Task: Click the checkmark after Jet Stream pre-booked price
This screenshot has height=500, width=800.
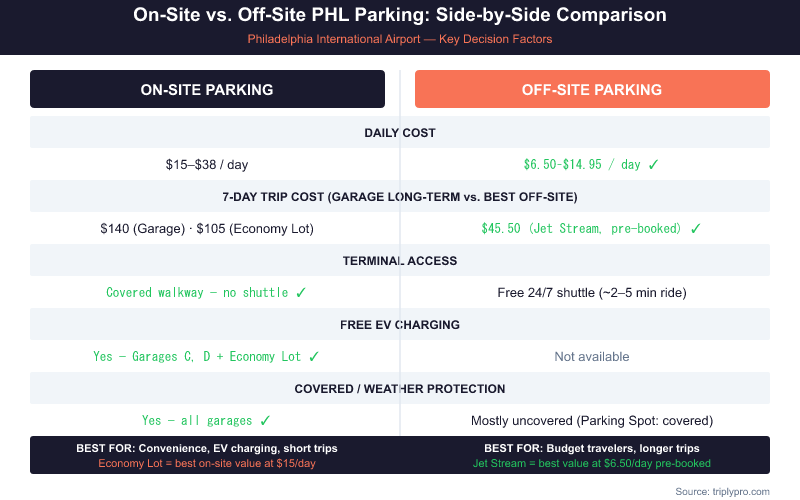Action: tap(696, 228)
